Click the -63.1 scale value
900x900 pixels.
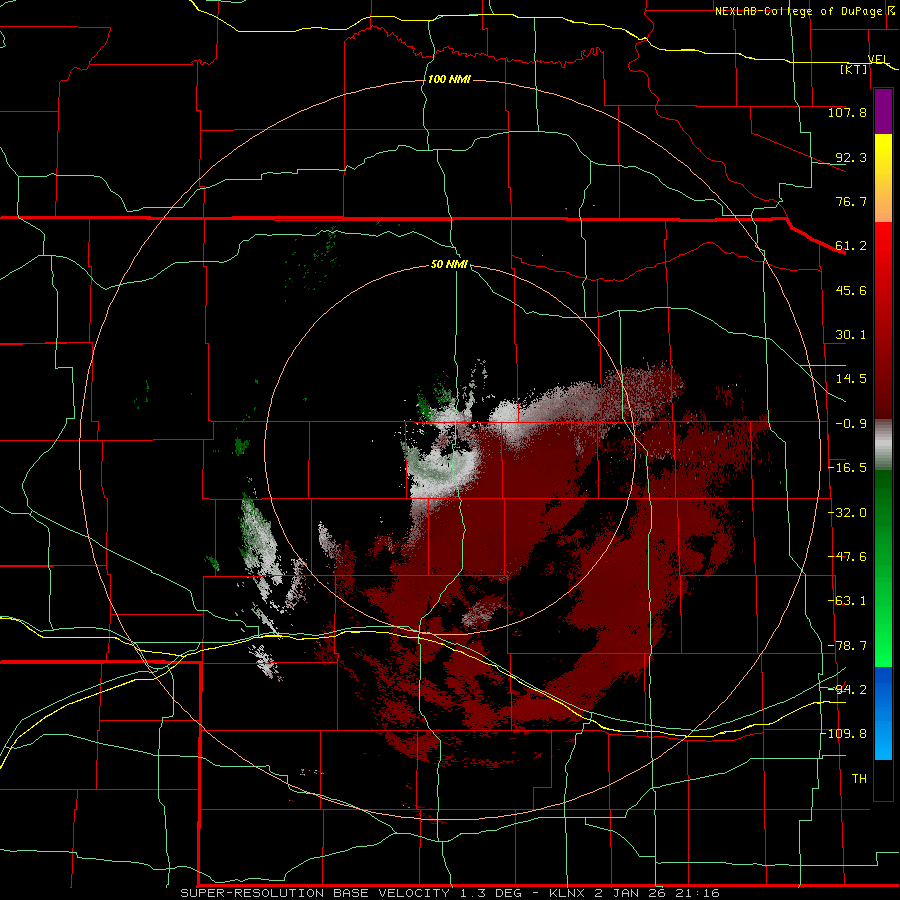click(847, 601)
